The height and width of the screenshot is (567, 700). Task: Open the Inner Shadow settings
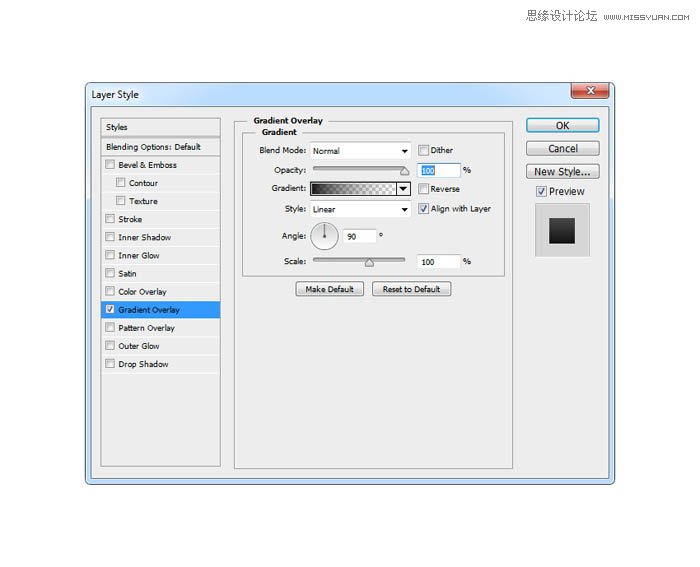144,237
